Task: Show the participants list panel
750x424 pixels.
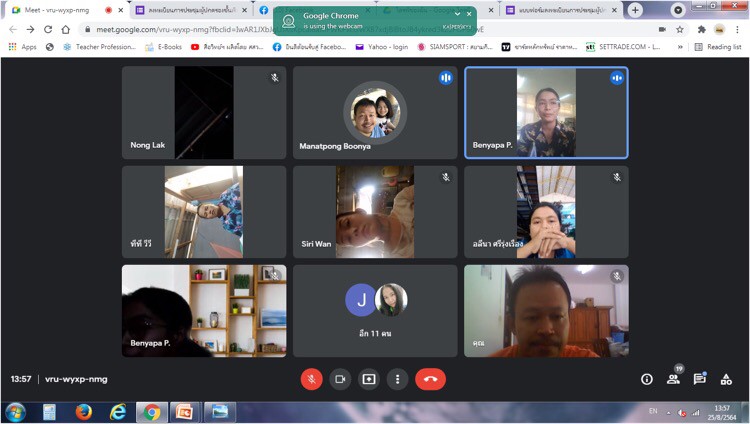Action: (673, 379)
